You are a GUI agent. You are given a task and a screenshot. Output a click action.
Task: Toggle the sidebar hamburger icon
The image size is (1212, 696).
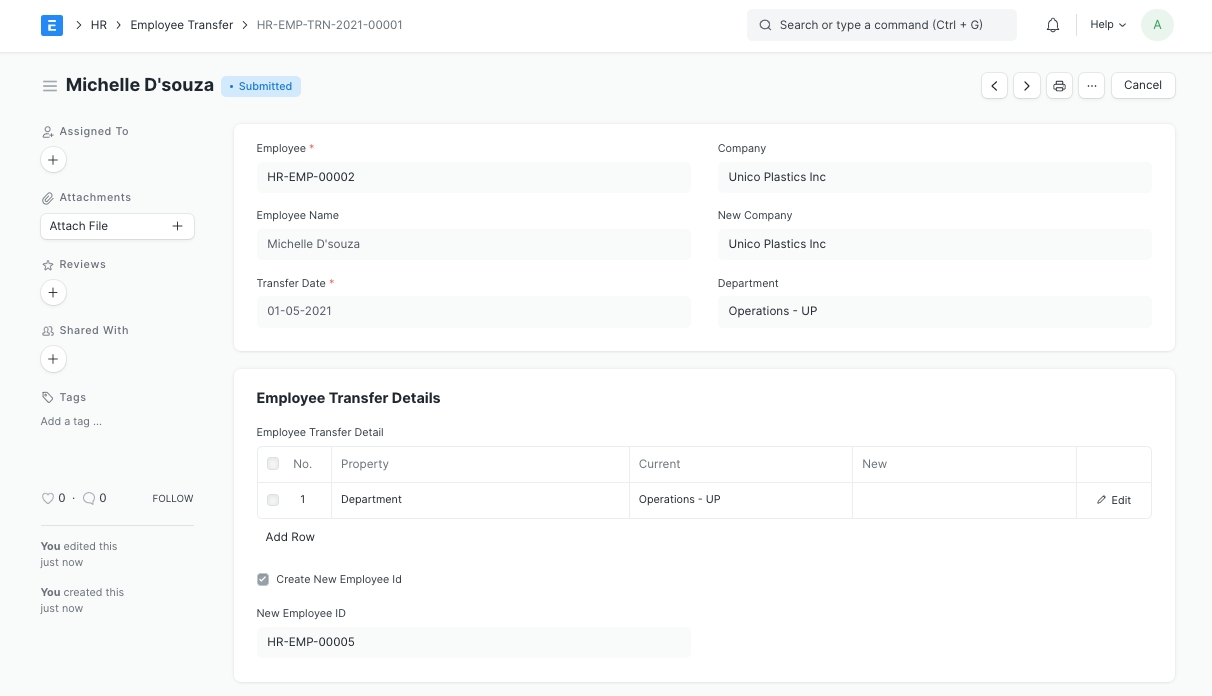pos(49,86)
